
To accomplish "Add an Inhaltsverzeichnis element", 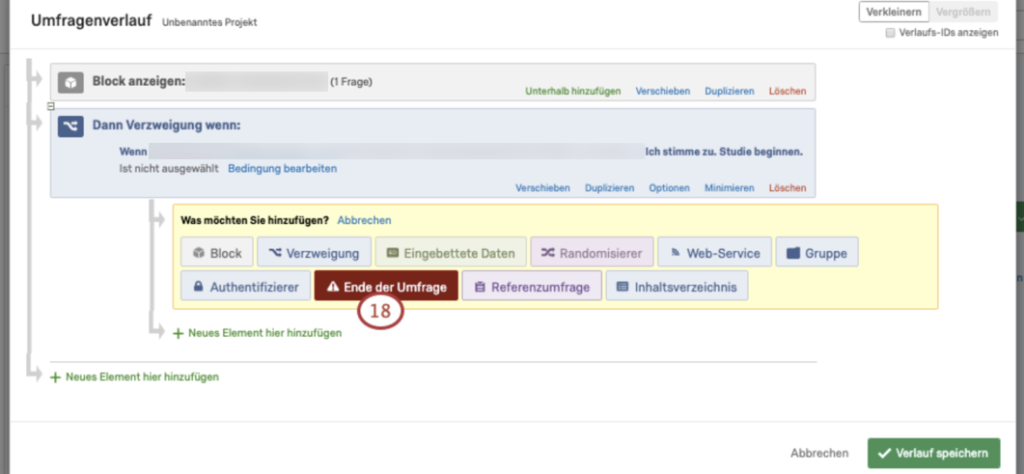I will coord(677,287).
